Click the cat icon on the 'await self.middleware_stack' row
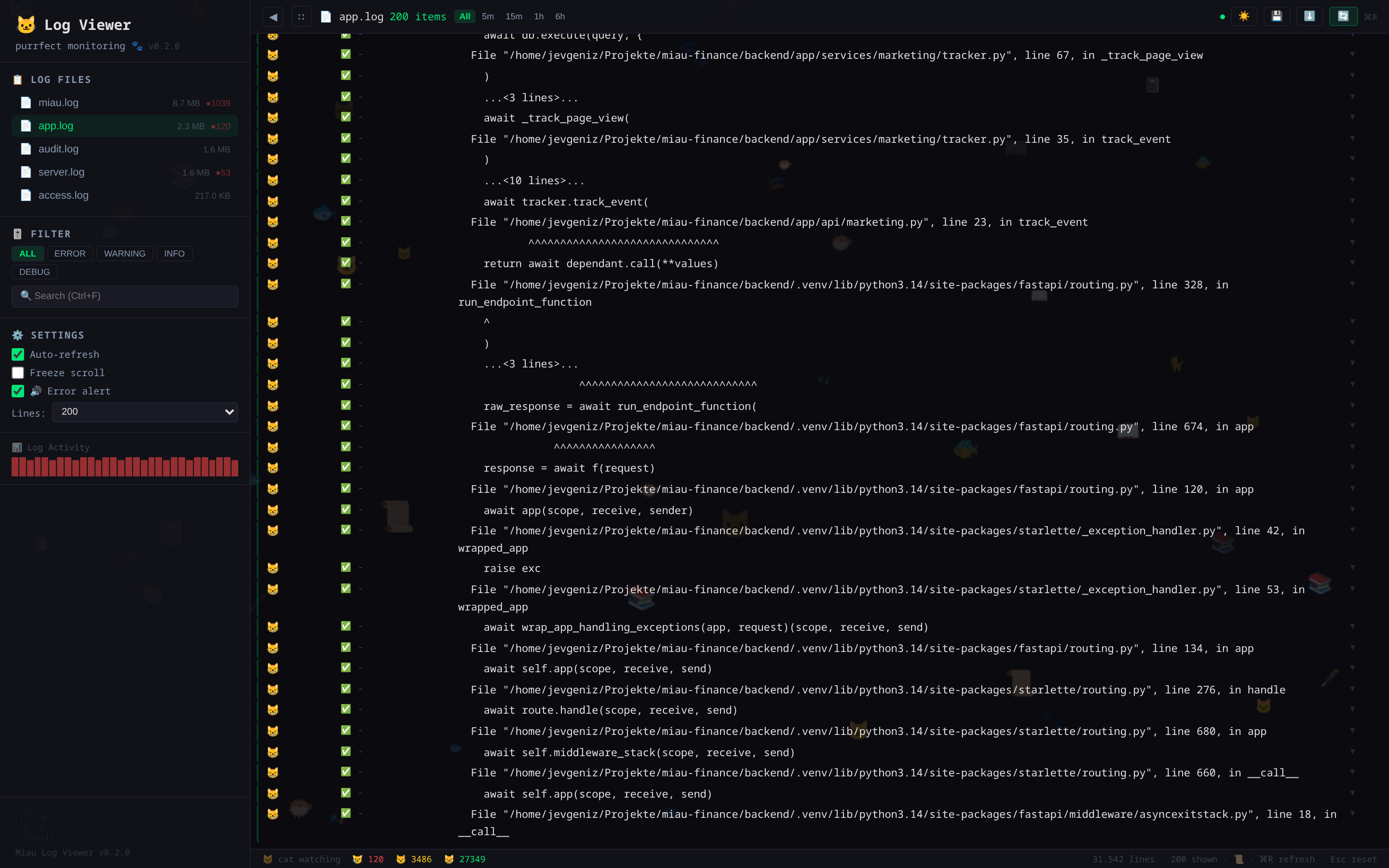Screen dimensions: 1389x868 click(x=272, y=752)
